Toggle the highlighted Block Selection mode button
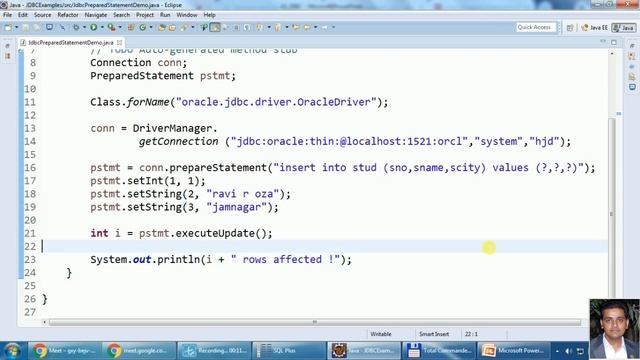This screenshot has height=360, width=640. point(215,27)
